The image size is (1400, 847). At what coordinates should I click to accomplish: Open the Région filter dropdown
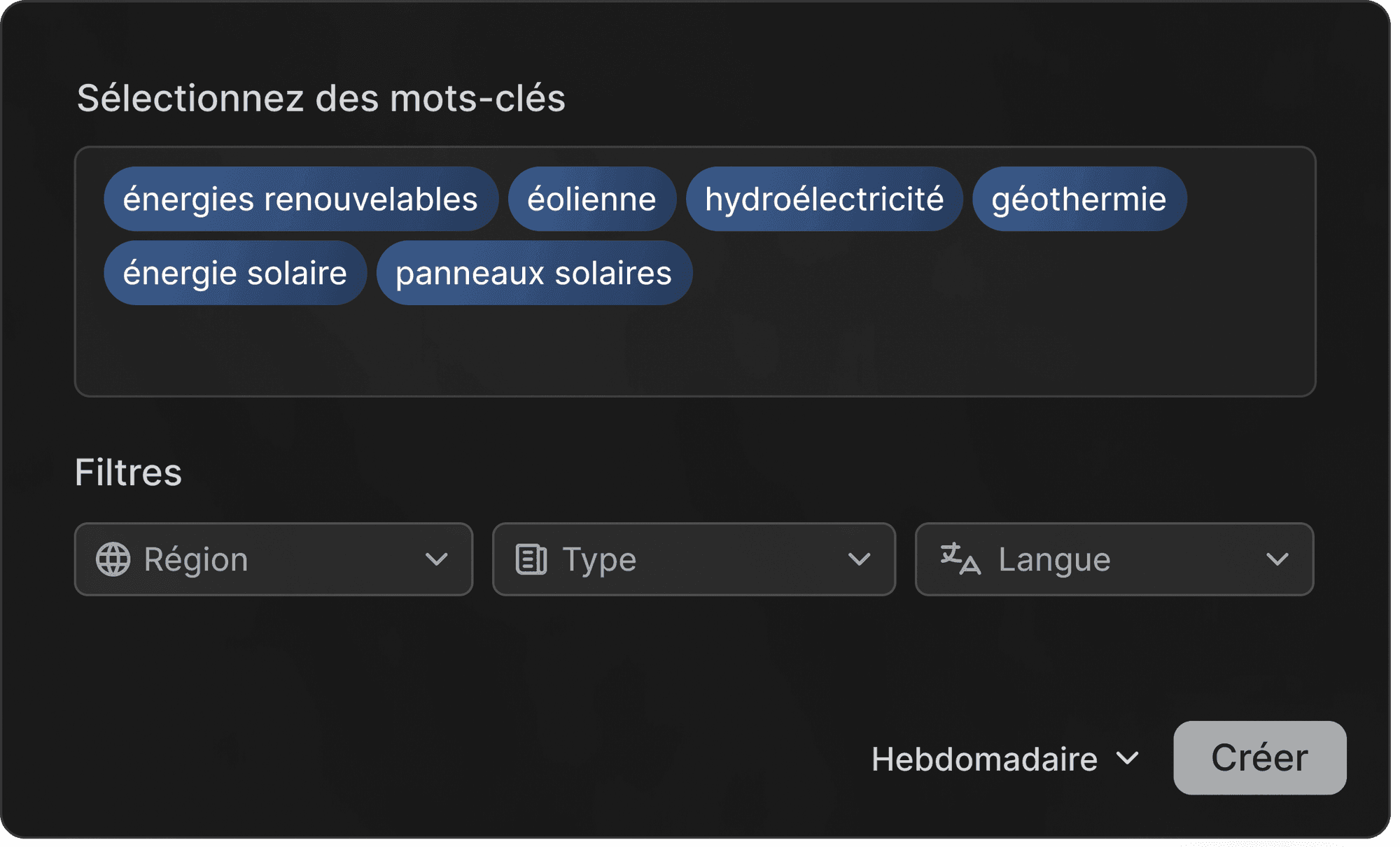coord(274,559)
